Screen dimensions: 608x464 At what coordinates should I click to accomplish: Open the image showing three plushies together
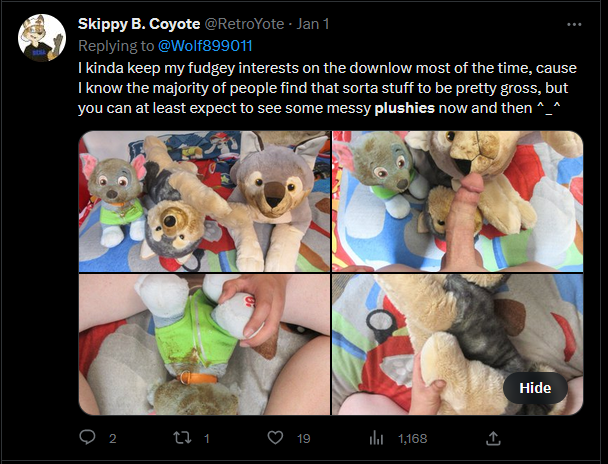coord(204,201)
